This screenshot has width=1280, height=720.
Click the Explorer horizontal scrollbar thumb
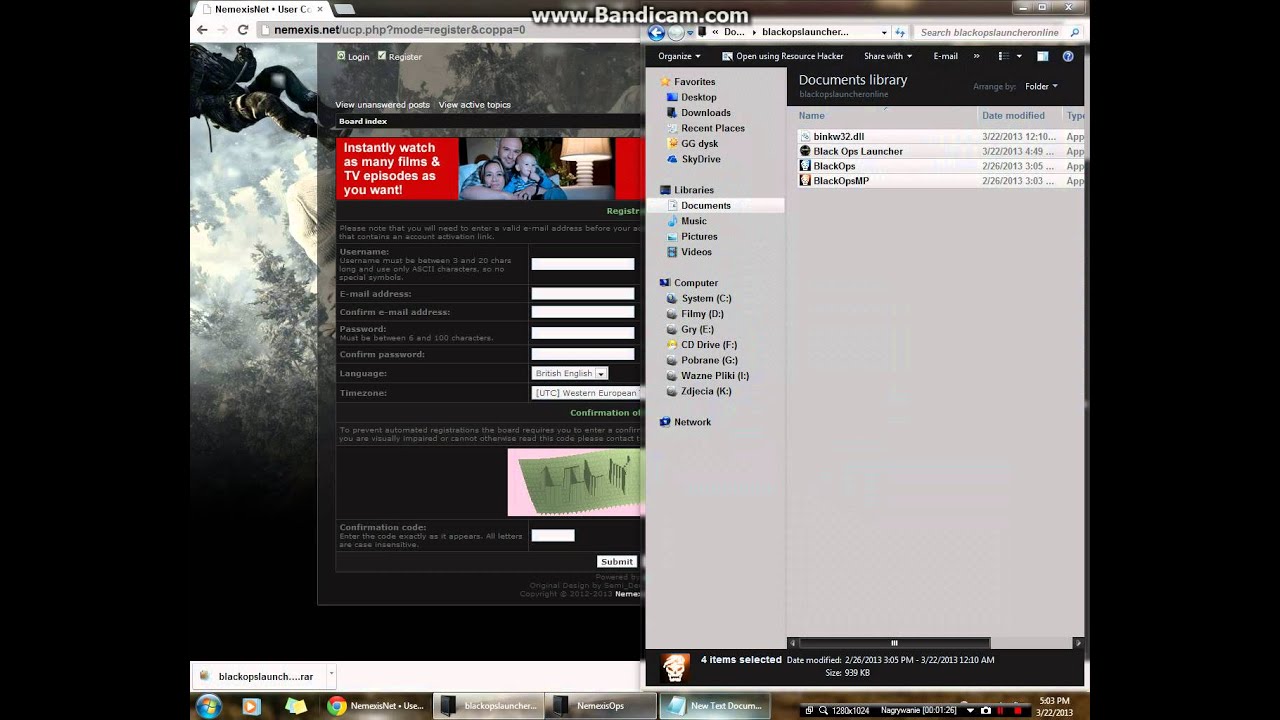894,643
